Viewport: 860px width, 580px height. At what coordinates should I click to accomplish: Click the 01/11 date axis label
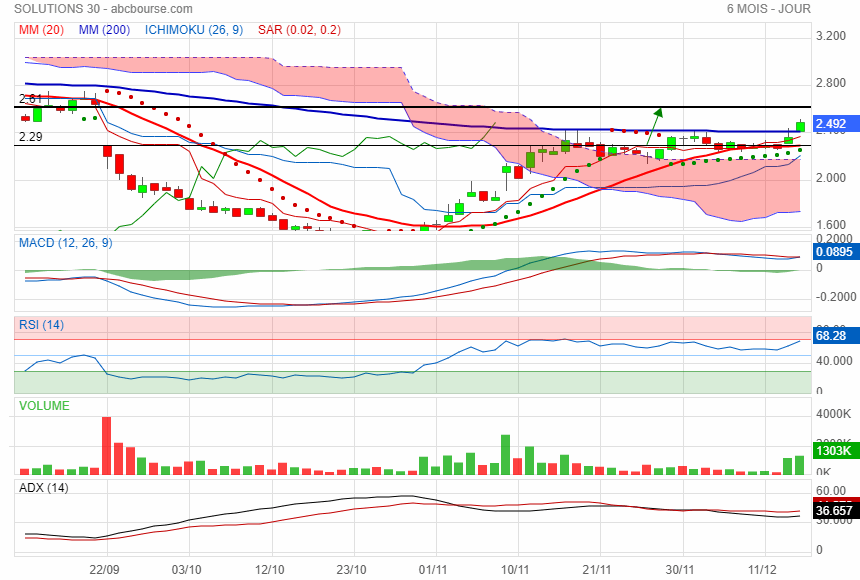click(x=433, y=569)
